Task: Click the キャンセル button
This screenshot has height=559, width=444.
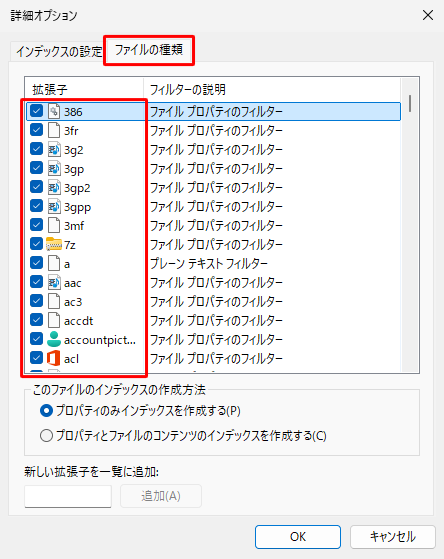Action: (x=393, y=537)
